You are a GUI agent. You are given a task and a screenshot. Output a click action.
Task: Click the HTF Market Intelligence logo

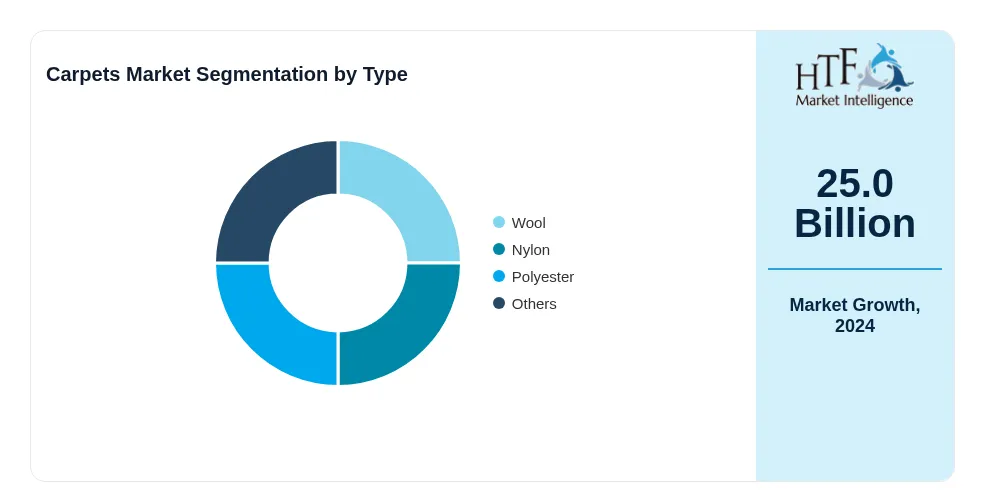[854, 76]
